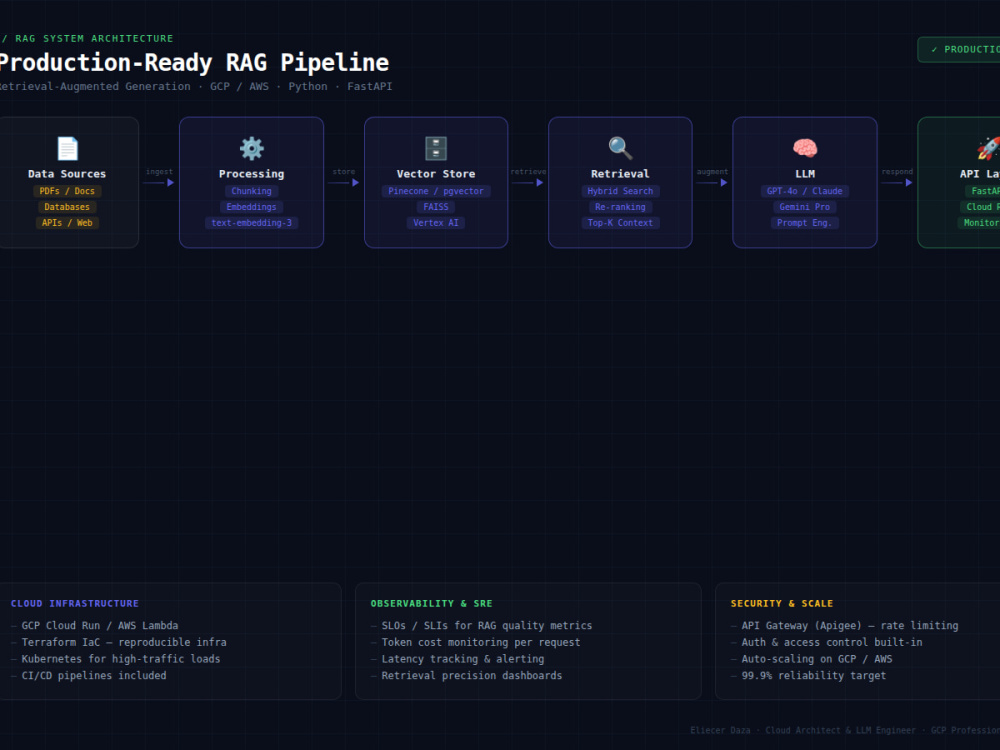Image resolution: width=1000 pixels, height=750 pixels.
Task: Click the Vector Store cabinet icon
Action: coord(436,149)
